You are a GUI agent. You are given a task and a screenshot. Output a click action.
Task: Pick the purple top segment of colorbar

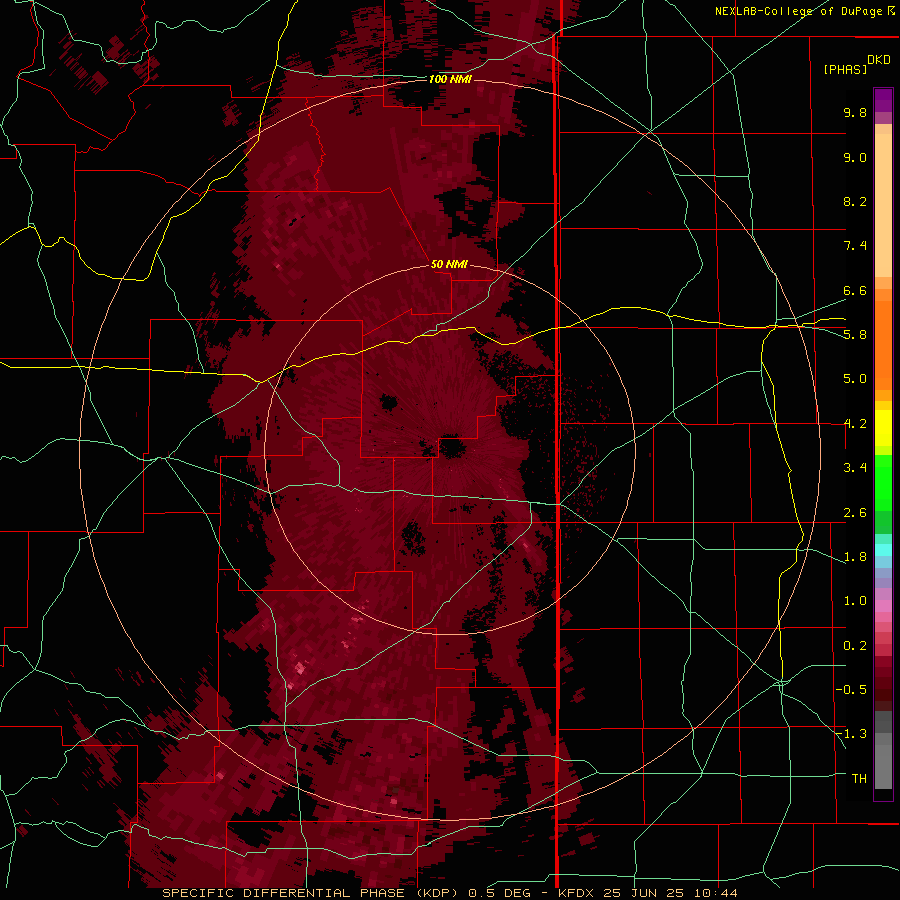tap(883, 100)
